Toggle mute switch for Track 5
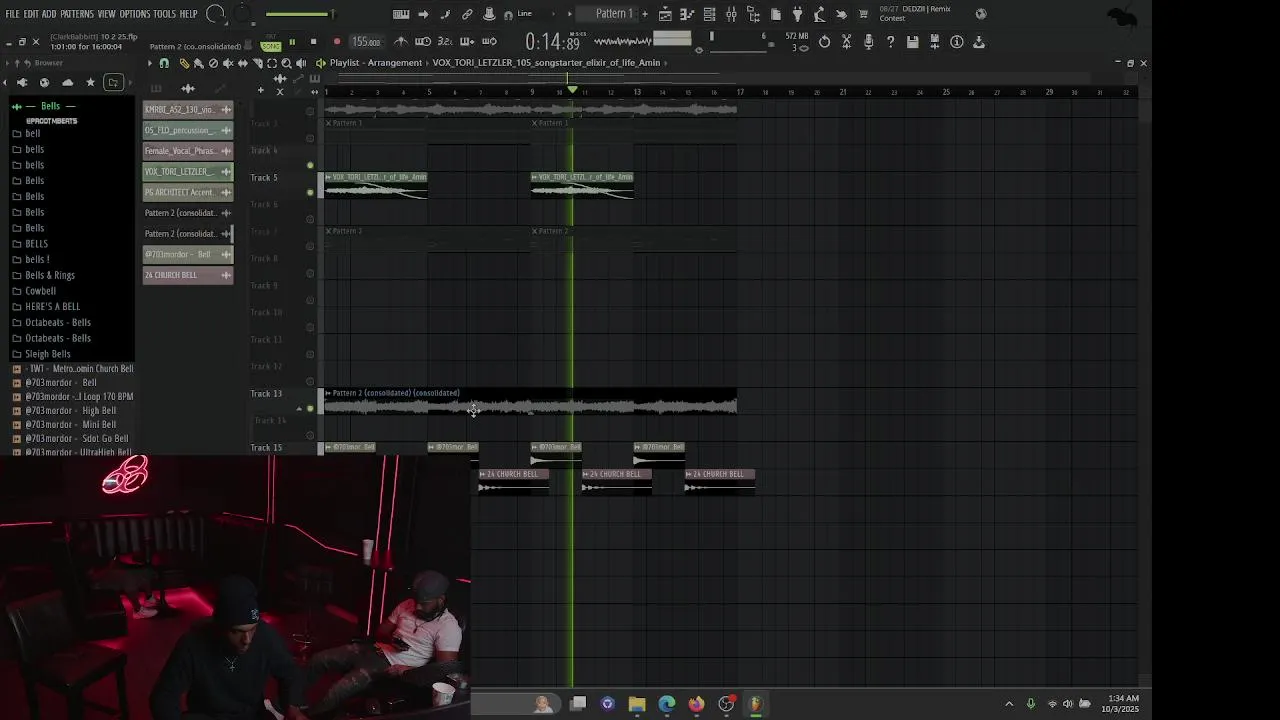 (x=310, y=191)
